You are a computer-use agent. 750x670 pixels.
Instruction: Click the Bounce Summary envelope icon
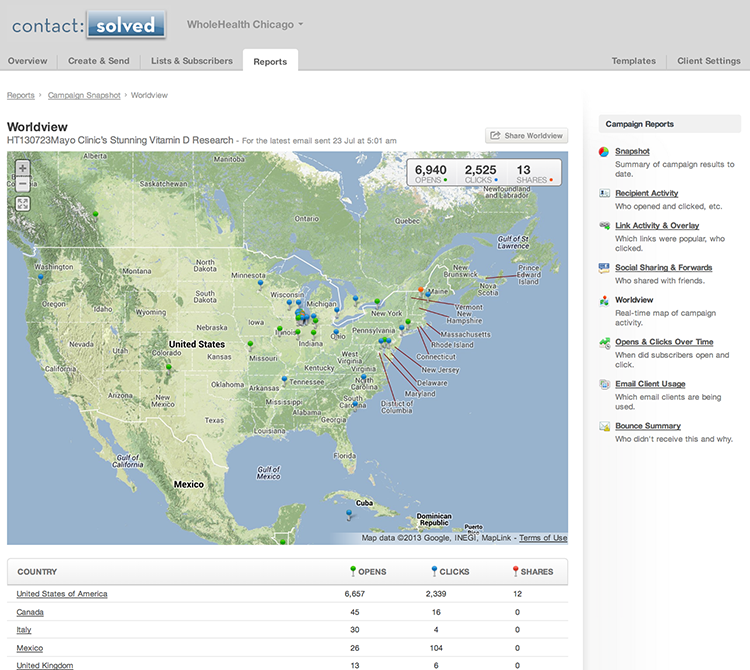tap(605, 427)
